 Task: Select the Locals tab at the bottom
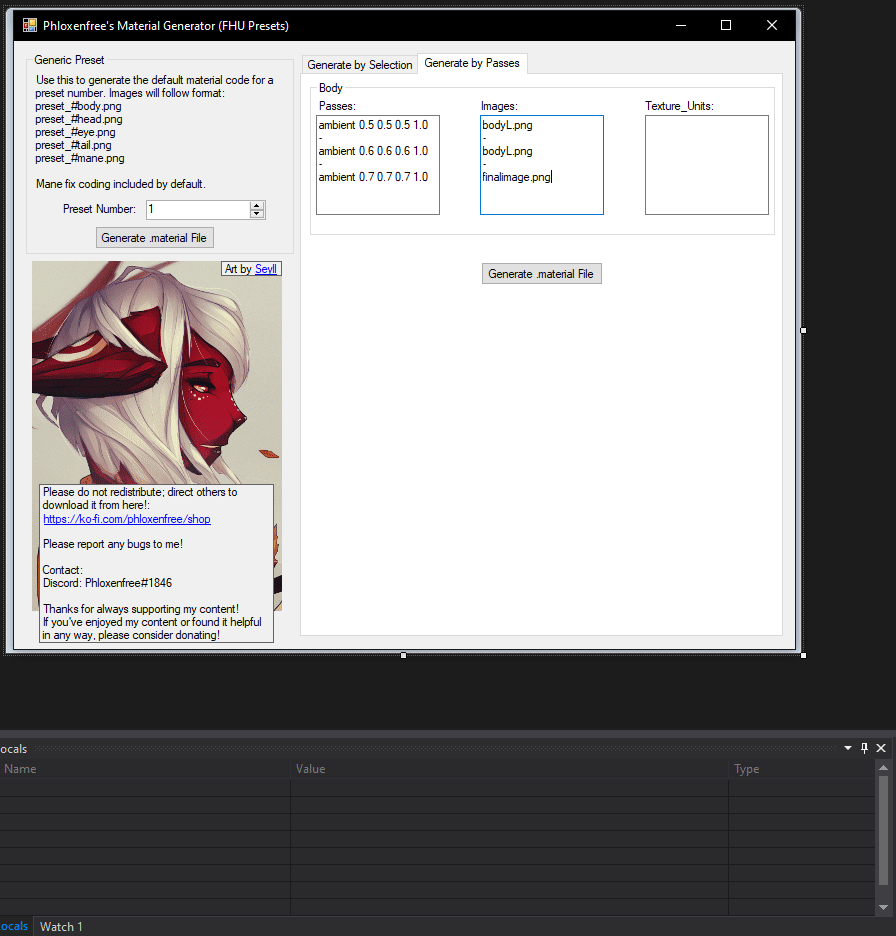[13, 926]
